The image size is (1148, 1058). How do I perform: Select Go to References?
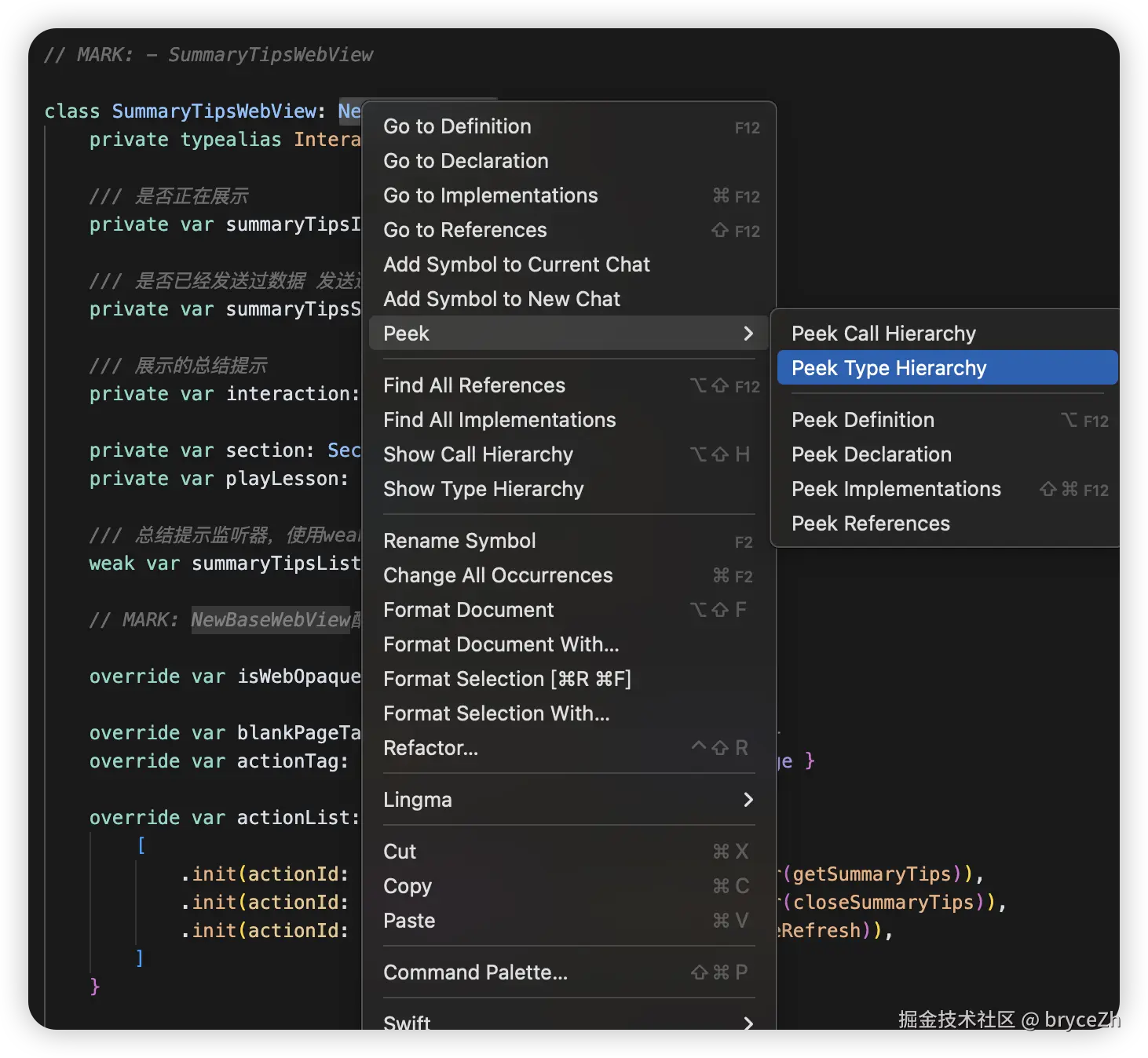465,230
